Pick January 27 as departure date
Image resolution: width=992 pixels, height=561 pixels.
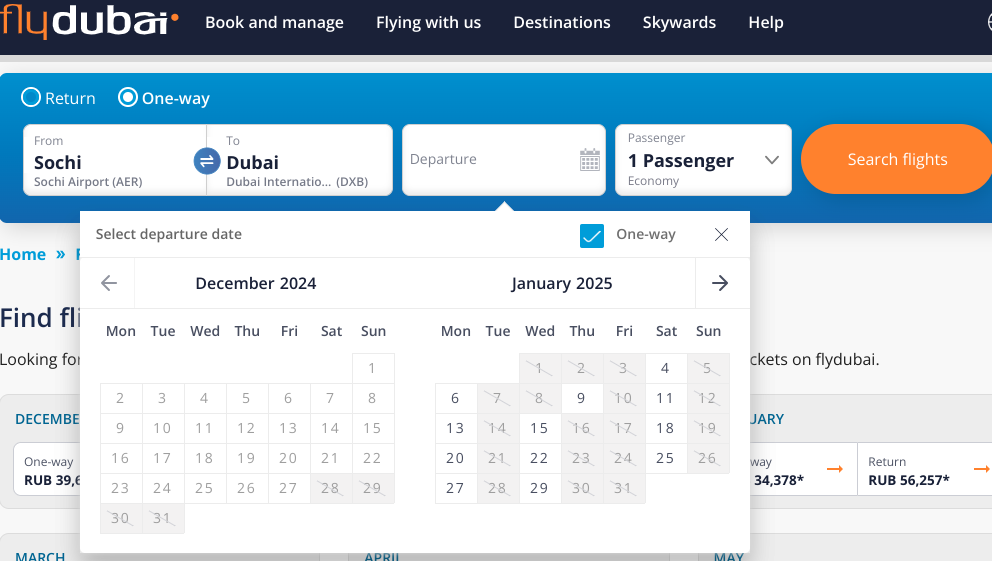click(x=456, y=488)
